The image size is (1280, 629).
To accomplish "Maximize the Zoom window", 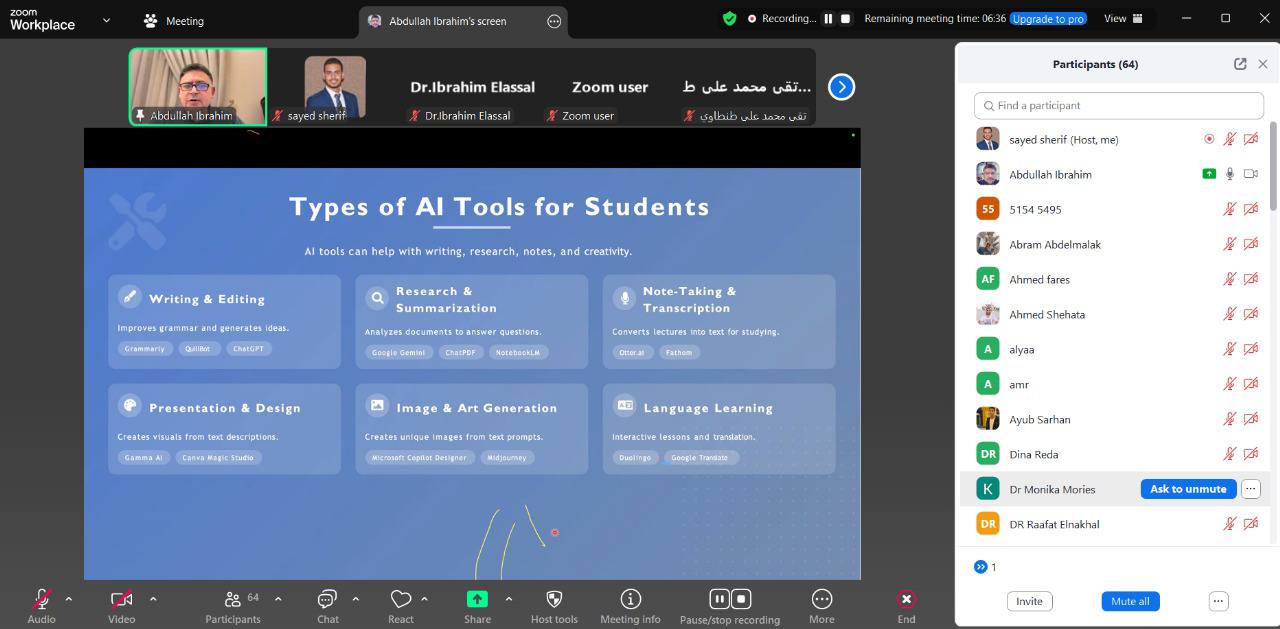I will (1225, 18).
